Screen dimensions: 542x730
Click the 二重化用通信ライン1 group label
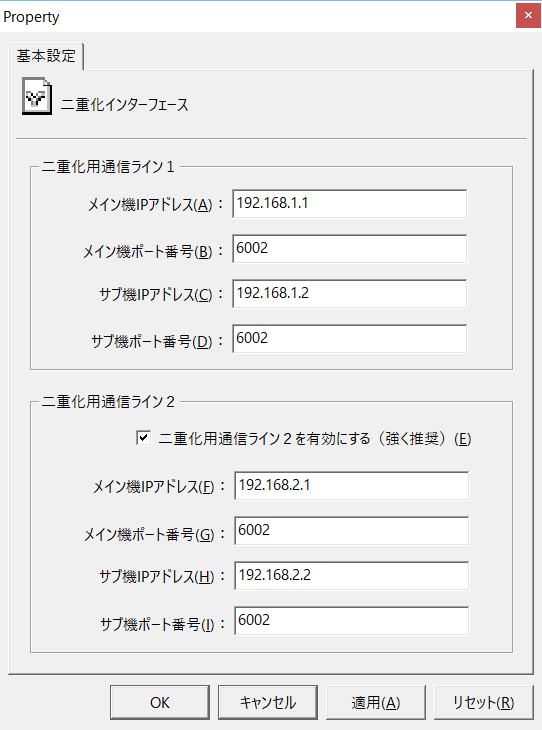click(108, 167)
